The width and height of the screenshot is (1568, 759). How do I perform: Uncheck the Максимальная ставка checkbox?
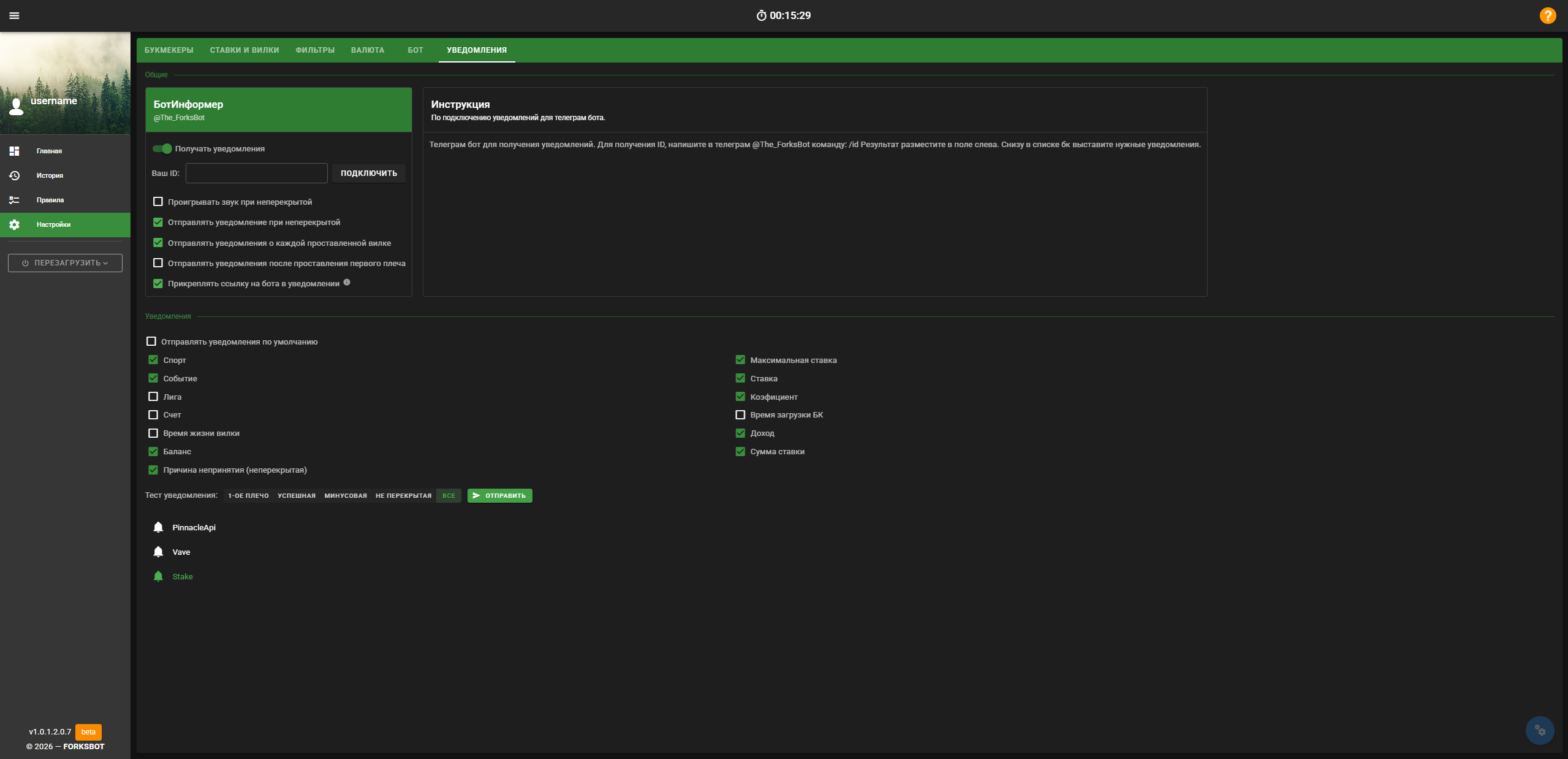tap(740, 360)
